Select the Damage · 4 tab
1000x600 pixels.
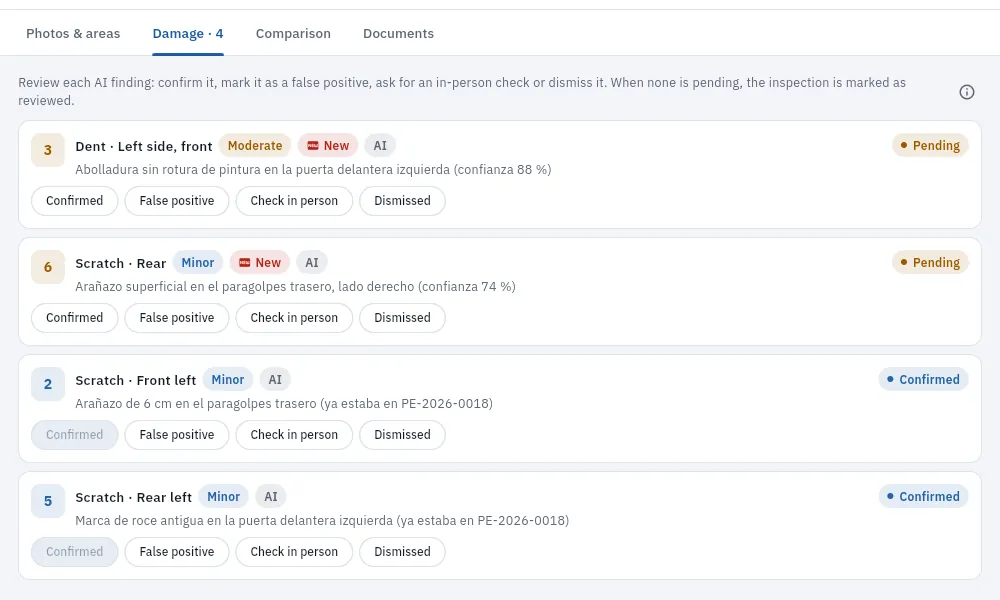188,33
